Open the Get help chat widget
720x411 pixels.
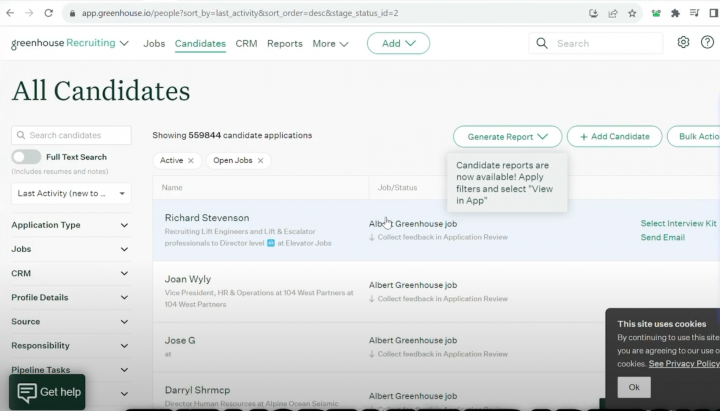(x=48, y=392)
